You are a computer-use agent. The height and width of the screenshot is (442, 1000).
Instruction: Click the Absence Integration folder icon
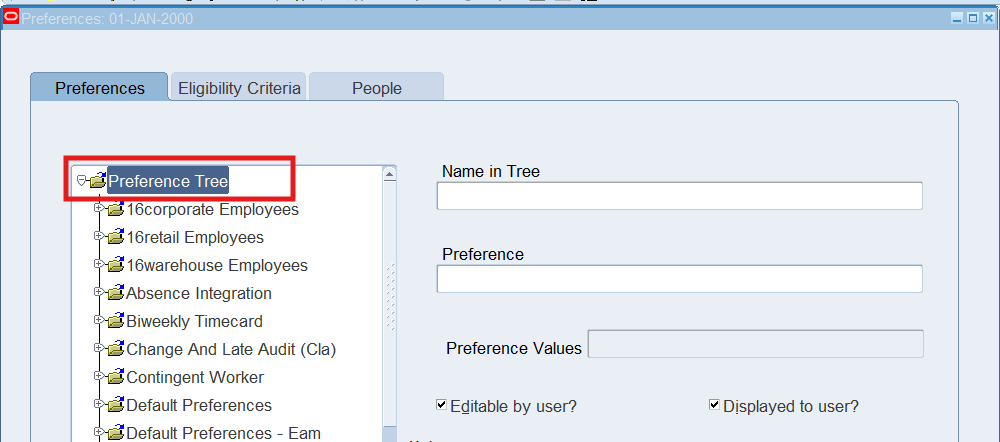(115, 294)
